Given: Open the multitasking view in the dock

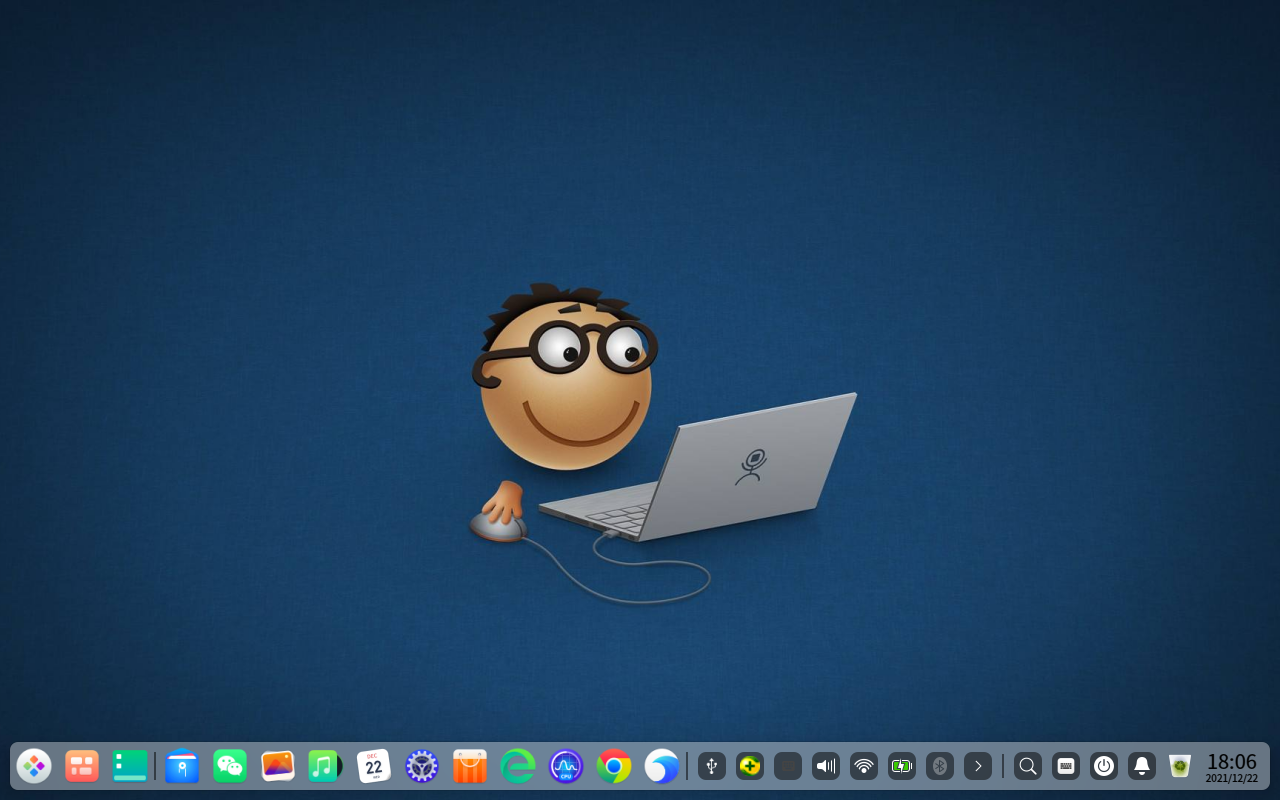Looking at the screenshot, I should tap(82, 766).
